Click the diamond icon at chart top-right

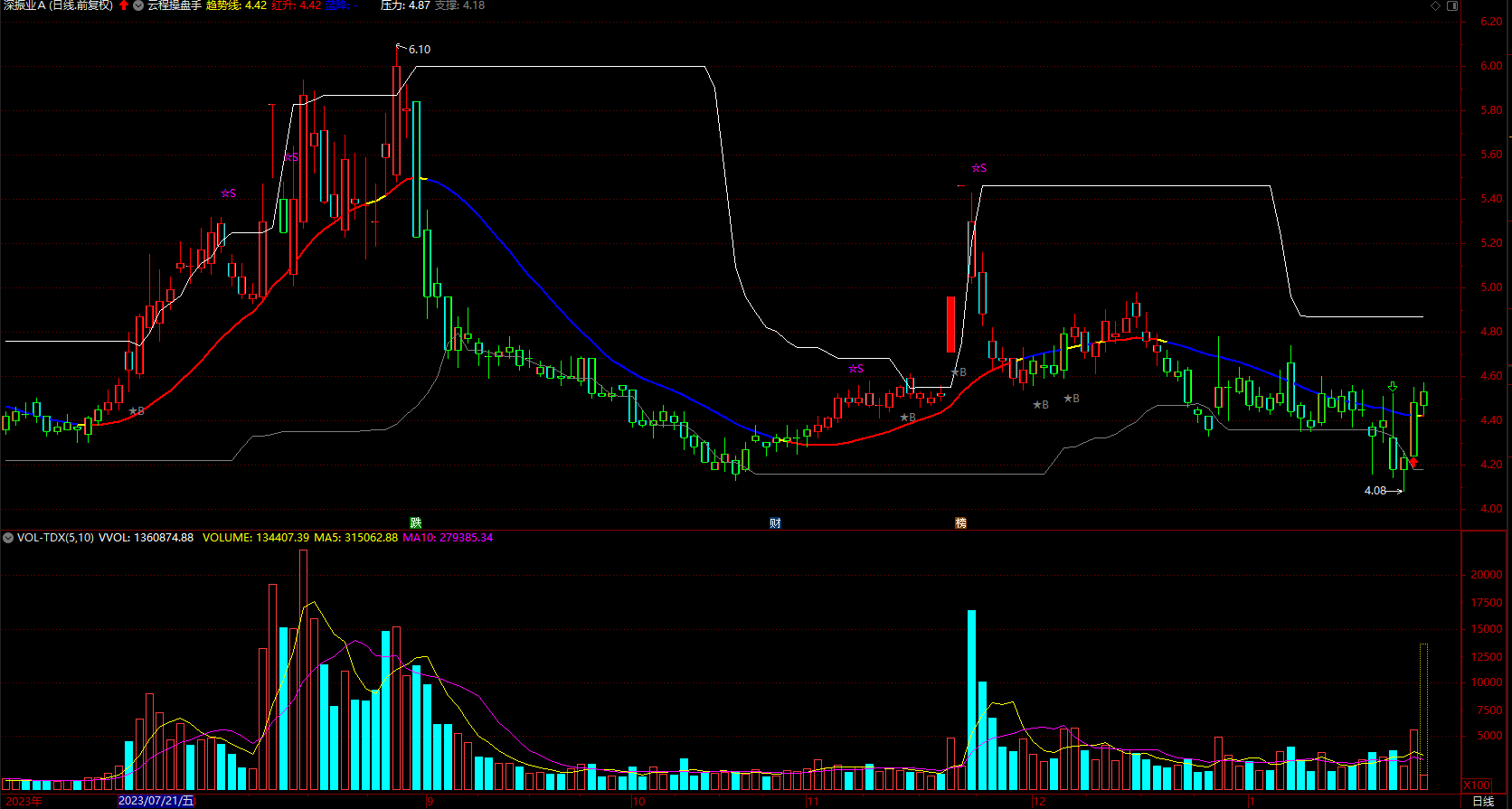[1435, 5]
